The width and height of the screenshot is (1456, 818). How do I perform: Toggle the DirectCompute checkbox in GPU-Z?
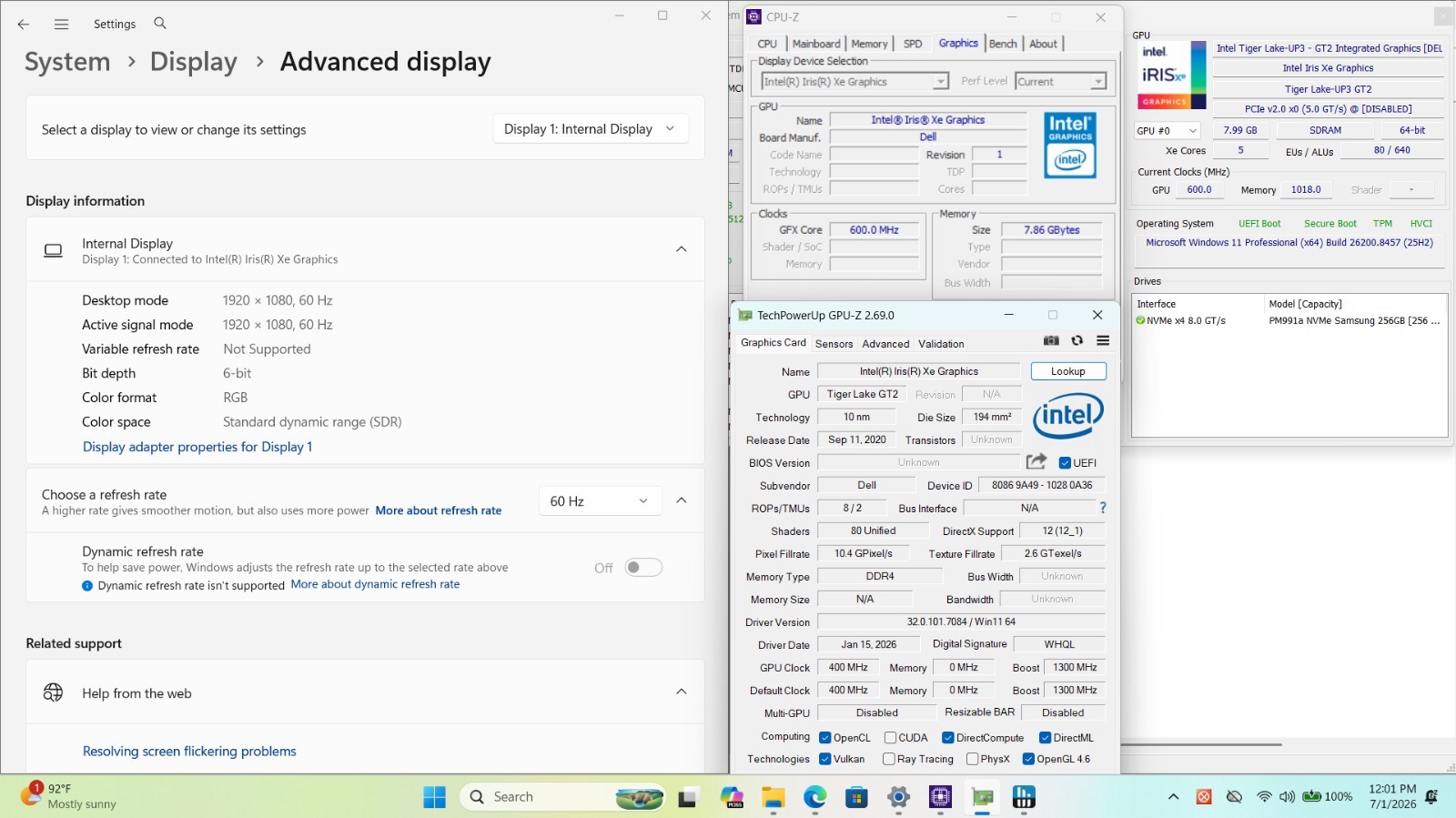[947, 738]
